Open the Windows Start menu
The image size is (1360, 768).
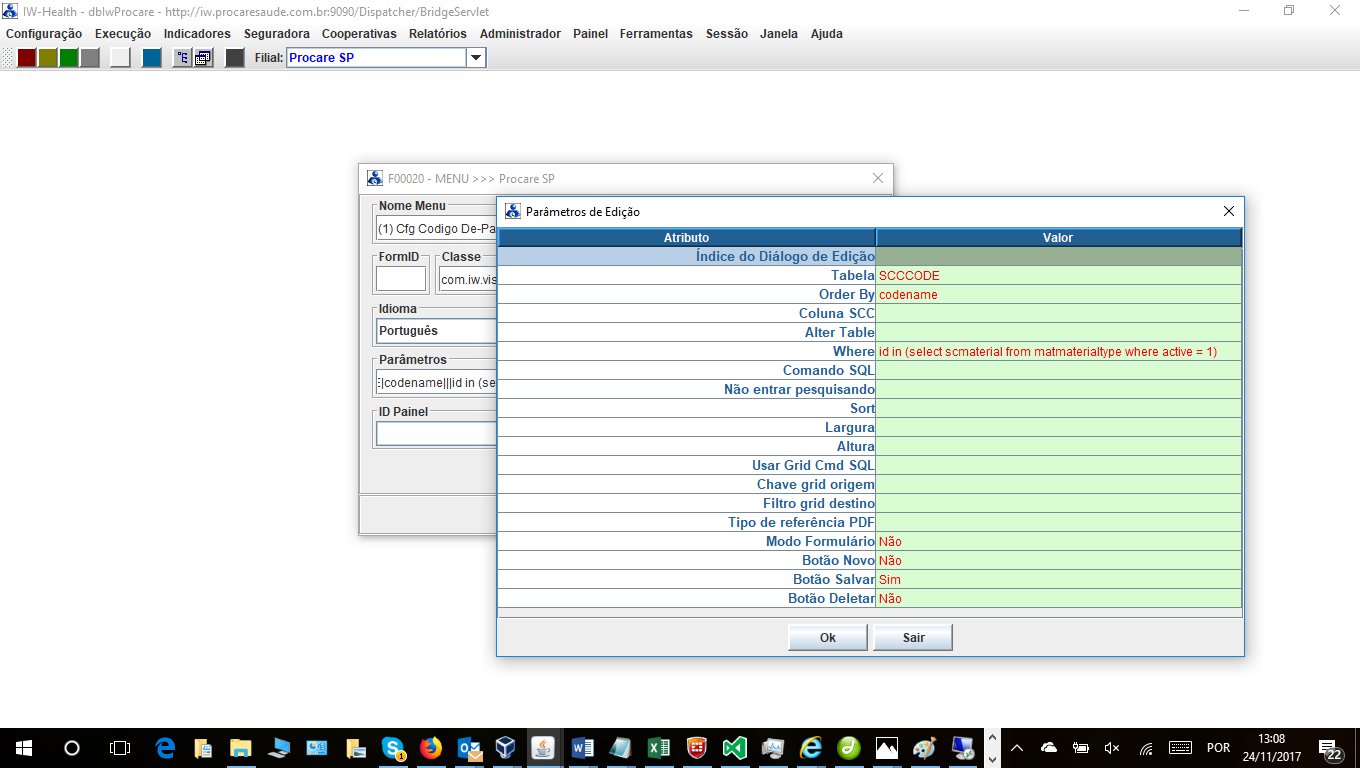(x=23, y=747)
